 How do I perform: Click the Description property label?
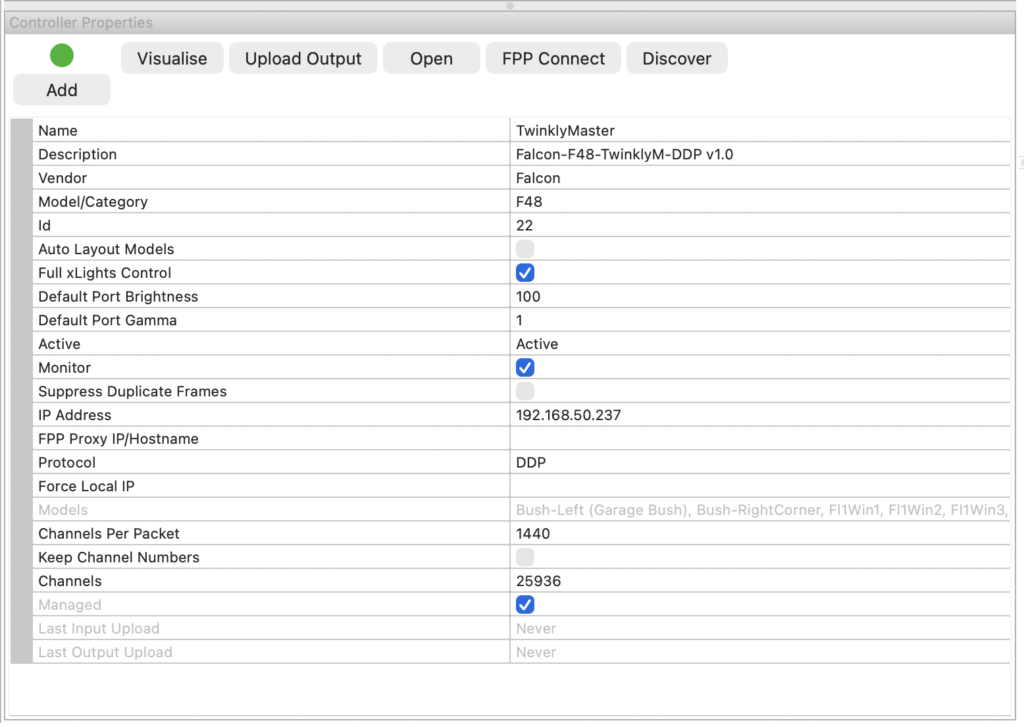click(77, 154)
